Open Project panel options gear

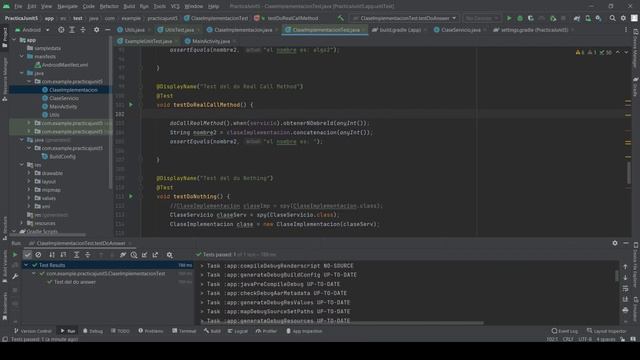pyautogui.click(x=96, y=30)
